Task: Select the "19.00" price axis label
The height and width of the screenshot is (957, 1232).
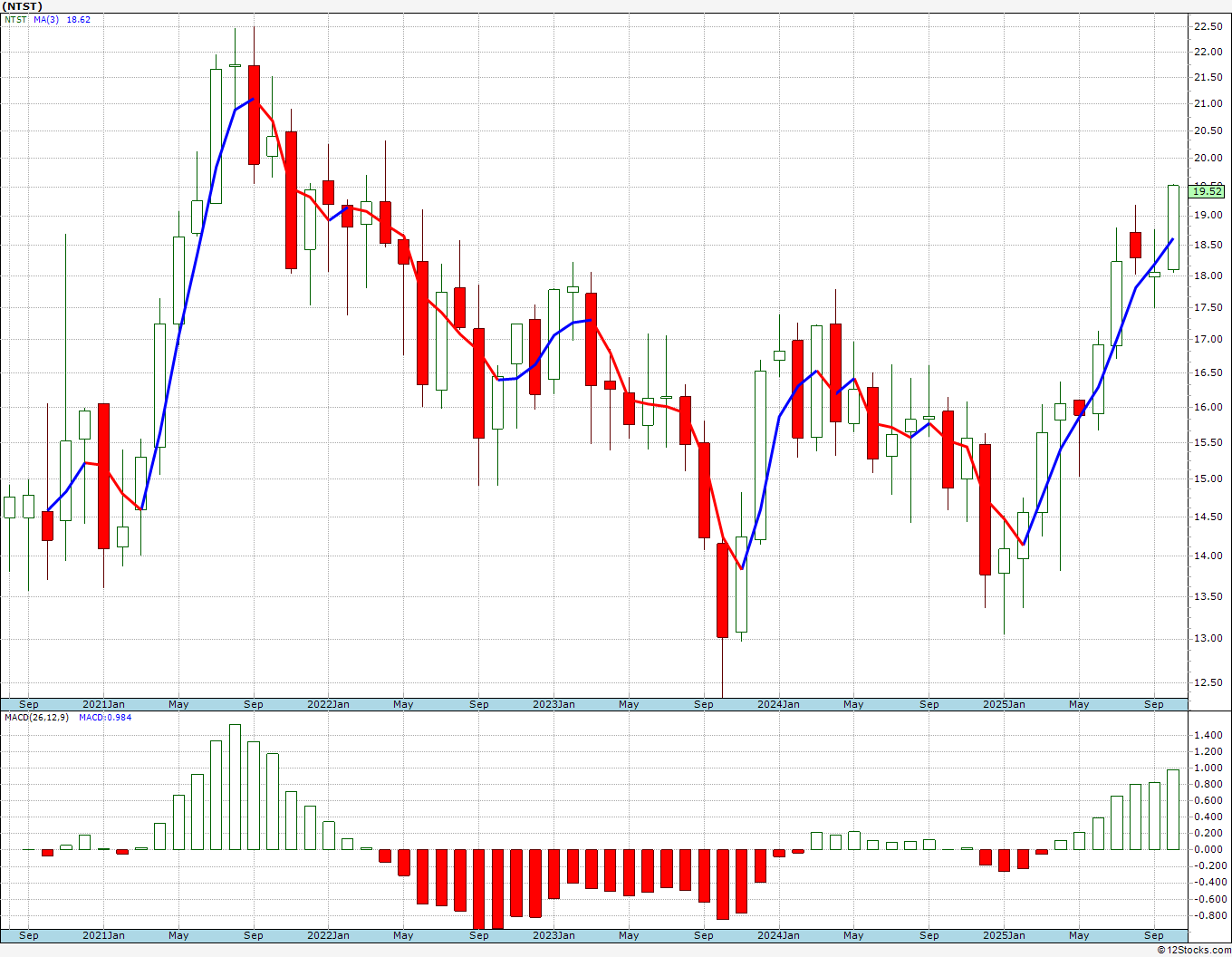Action: pyautogui.click(x=1208, y=215)
